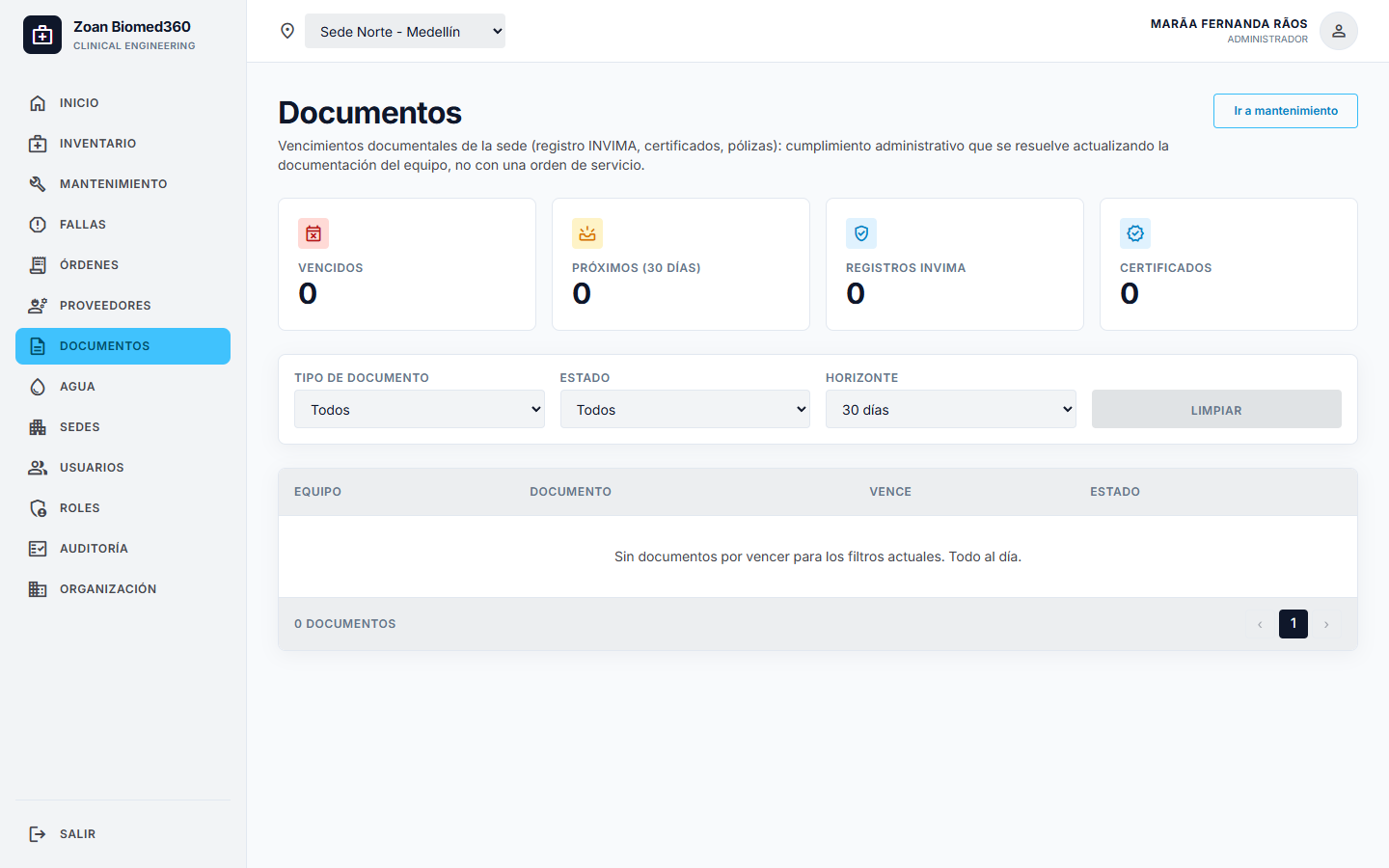Open Agua in the sidebar

click(123, 387)
